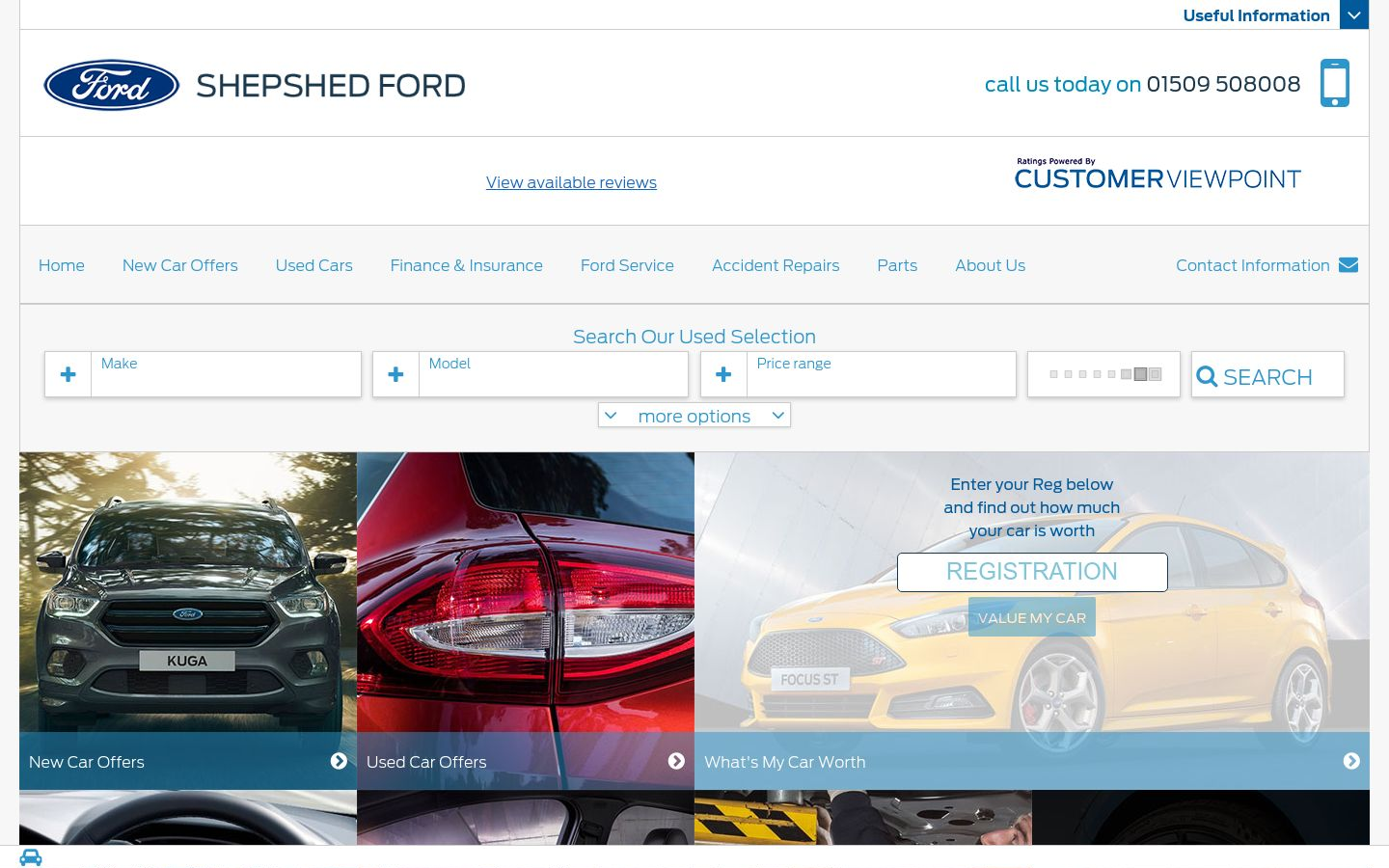
Task: Click the Useful Information text link
Action: click(x=1256, y=15)
